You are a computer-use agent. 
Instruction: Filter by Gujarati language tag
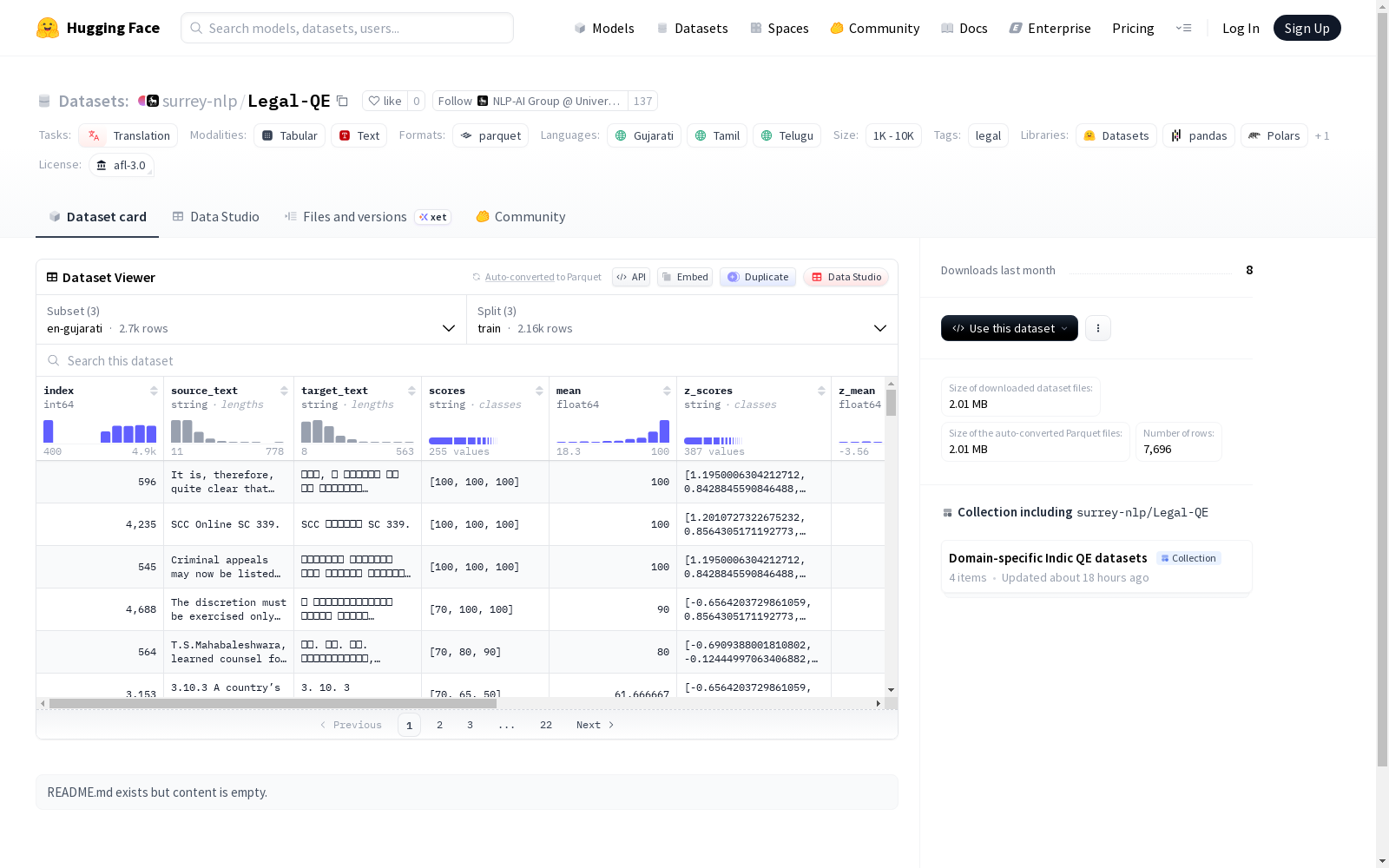click(x=644, y=135)
